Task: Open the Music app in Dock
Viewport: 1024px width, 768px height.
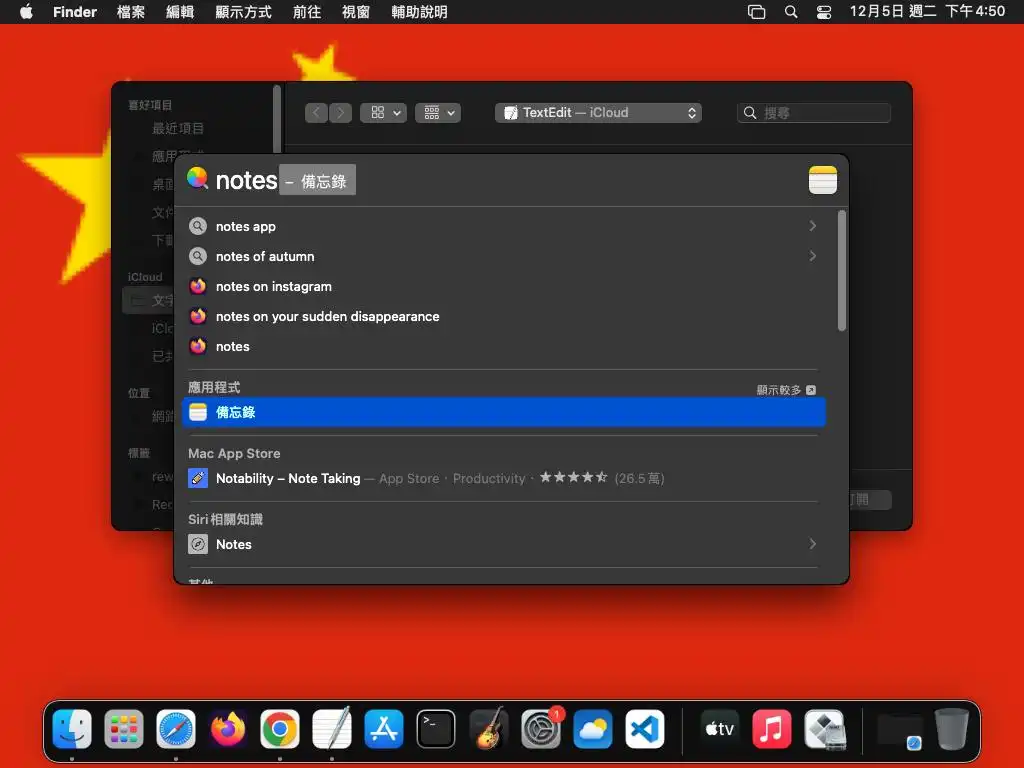Action: (x=772, y=729)
